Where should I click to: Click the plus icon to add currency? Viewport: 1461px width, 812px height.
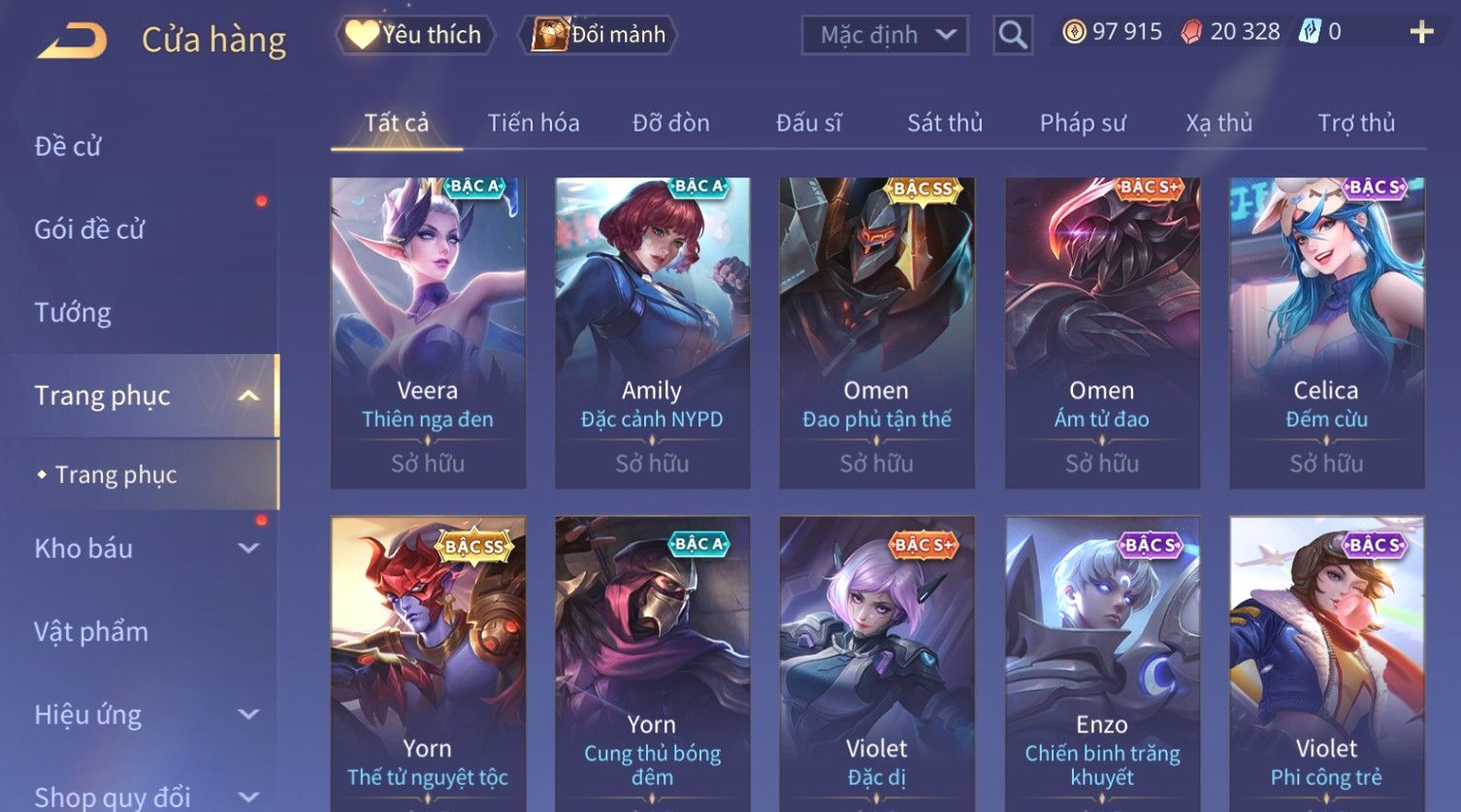click(x=1421, y=32)
